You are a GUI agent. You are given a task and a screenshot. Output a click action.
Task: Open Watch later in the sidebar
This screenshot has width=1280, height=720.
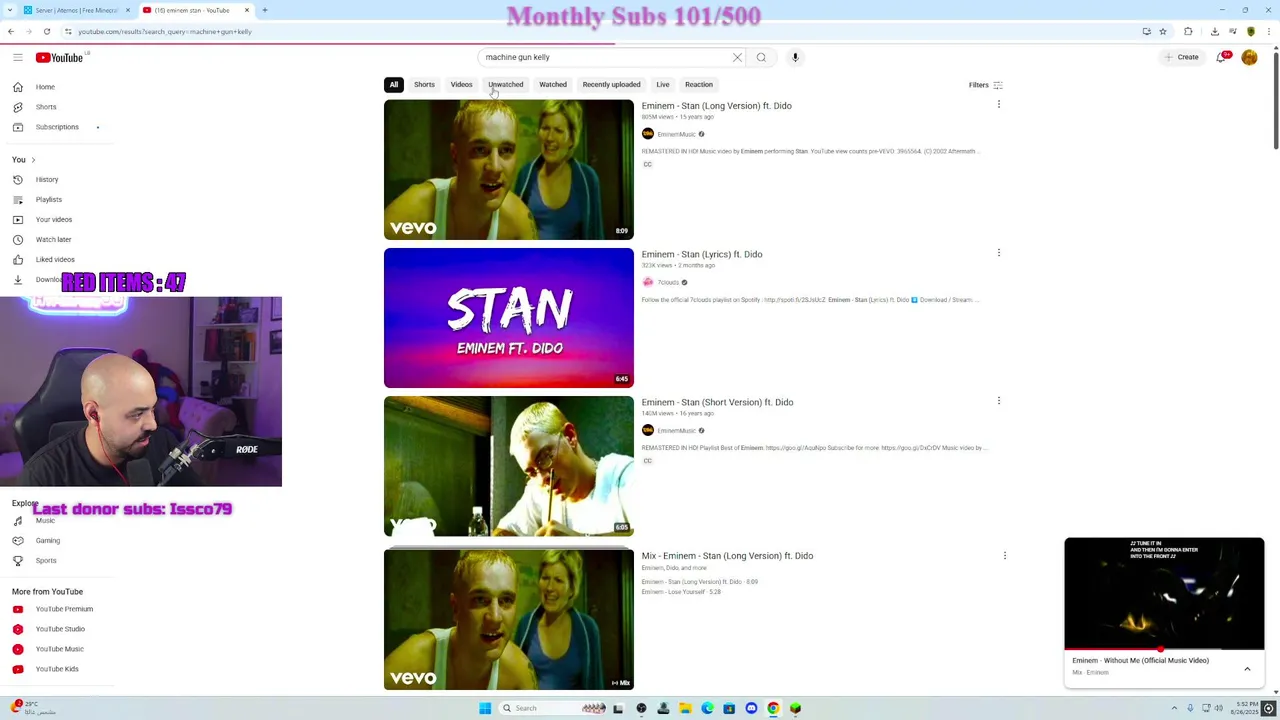tap(55, 239)
